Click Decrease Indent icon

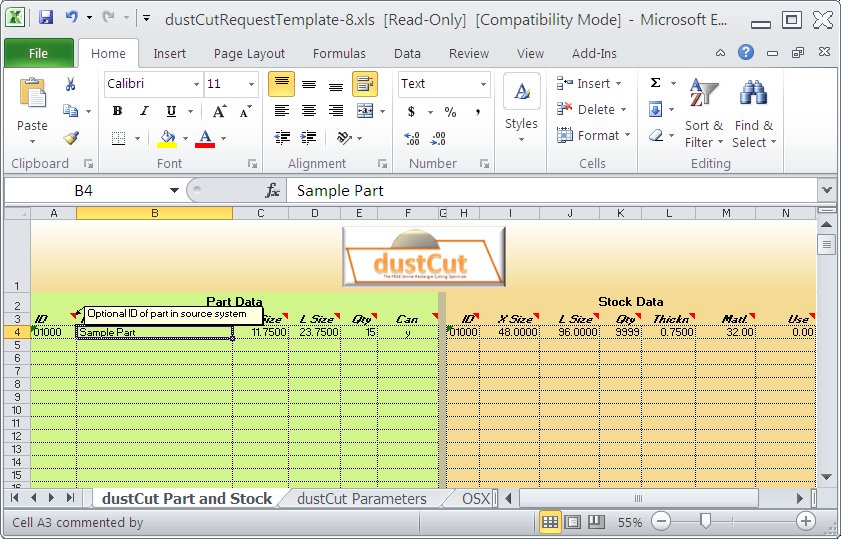point(282,138)
